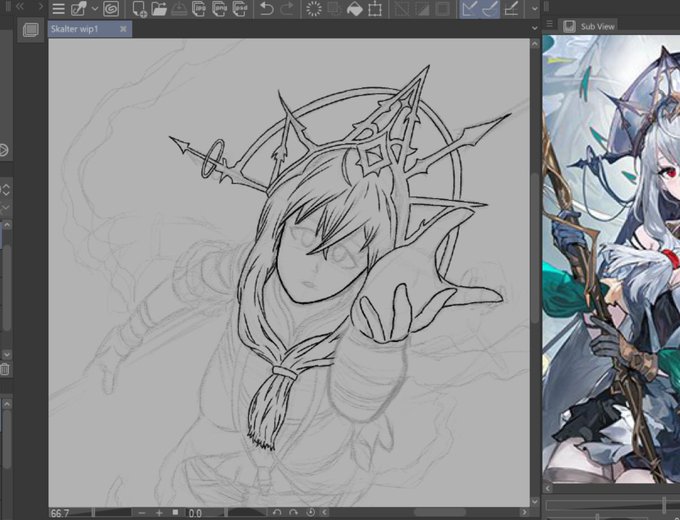Open Clip Studio launcher icon

tap(111, 9)
